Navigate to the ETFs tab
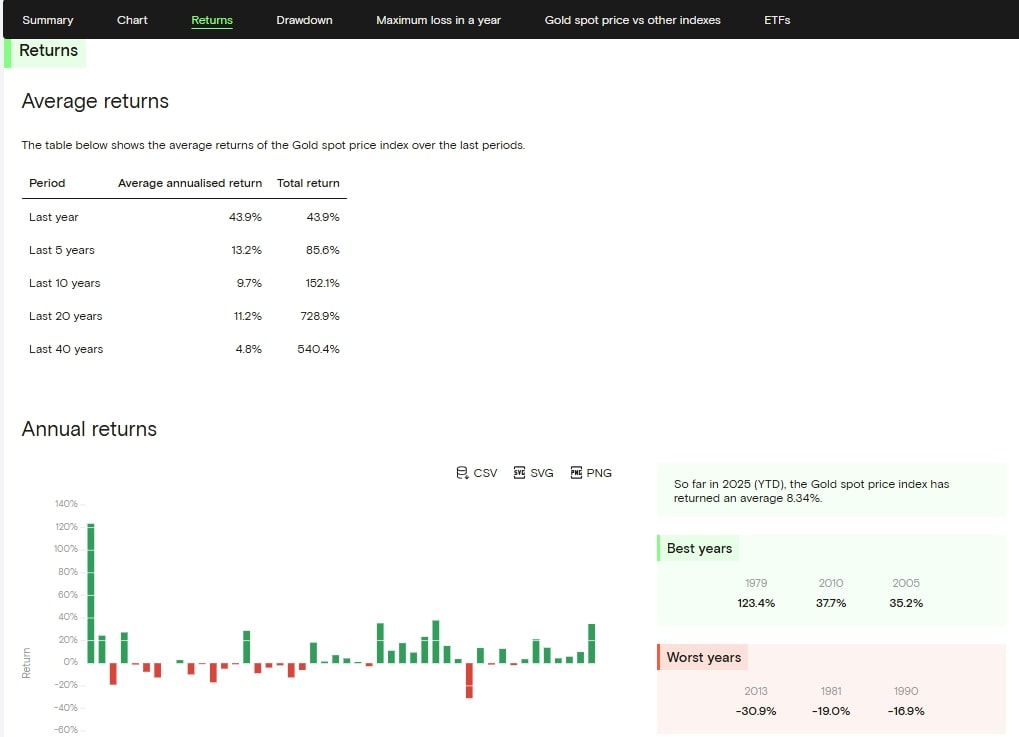 777,20
